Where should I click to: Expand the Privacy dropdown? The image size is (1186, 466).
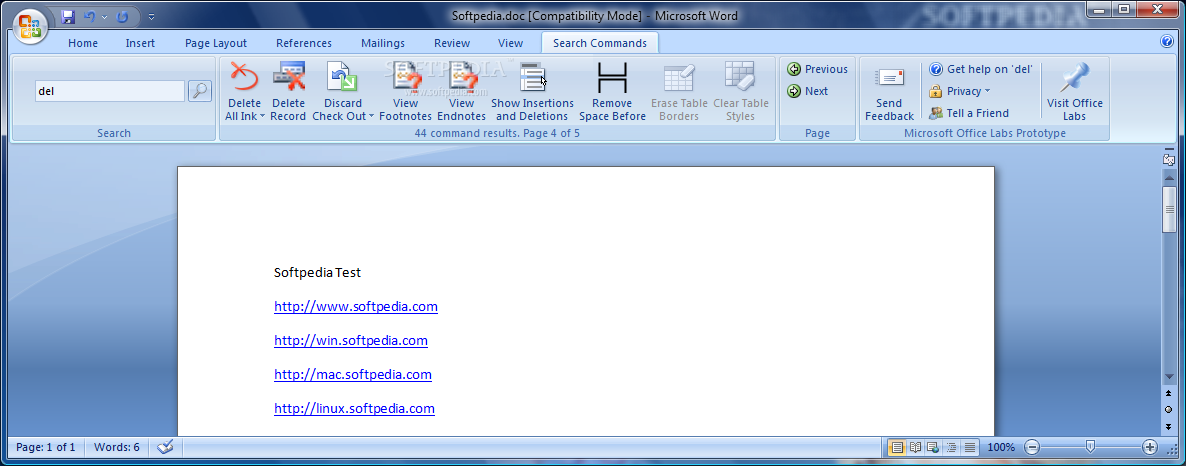[960, 91]
